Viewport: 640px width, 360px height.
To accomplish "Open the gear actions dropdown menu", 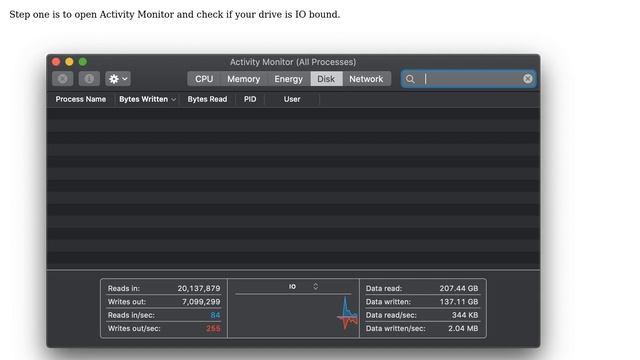I will (118, 79).
